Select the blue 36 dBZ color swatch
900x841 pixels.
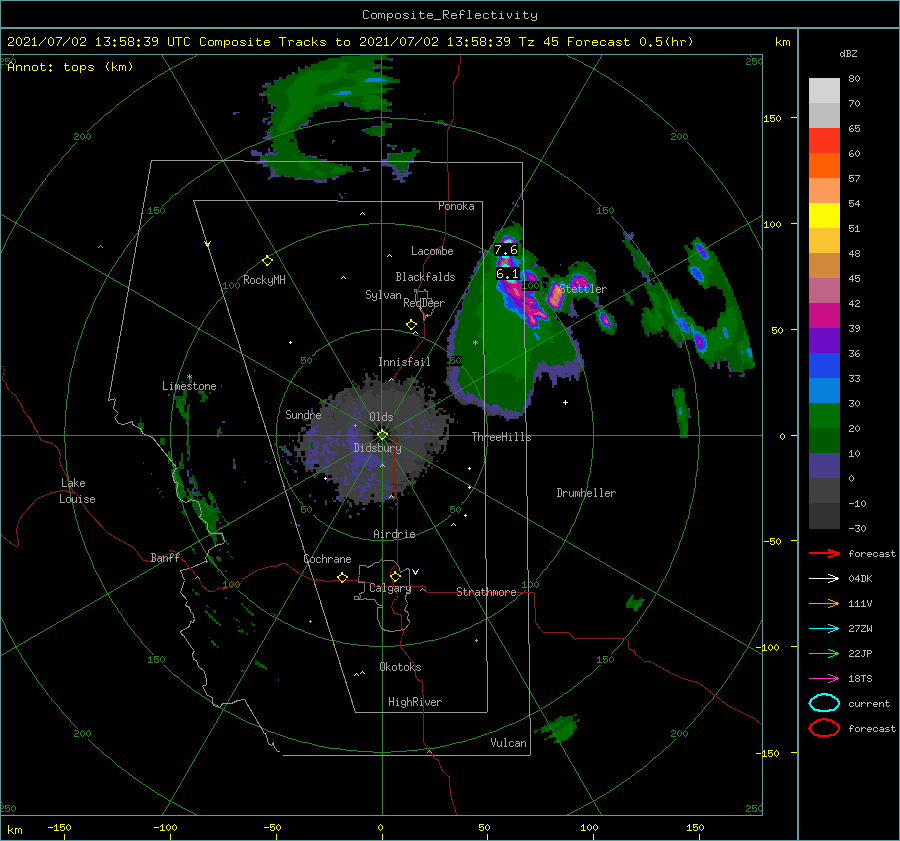click(824, 366)
